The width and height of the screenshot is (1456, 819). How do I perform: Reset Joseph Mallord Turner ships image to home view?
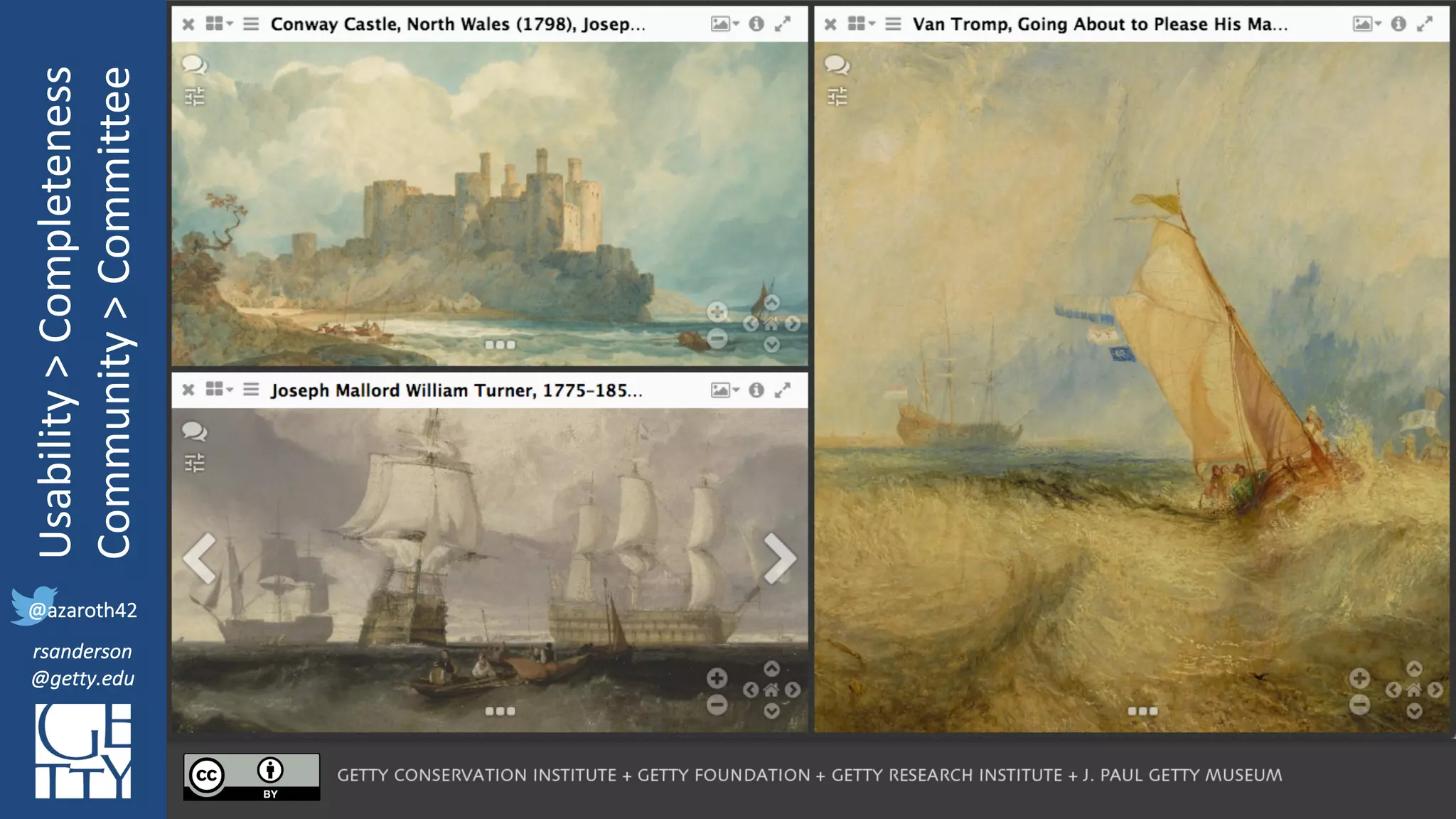pyautogui.click(x=771, y=690)
